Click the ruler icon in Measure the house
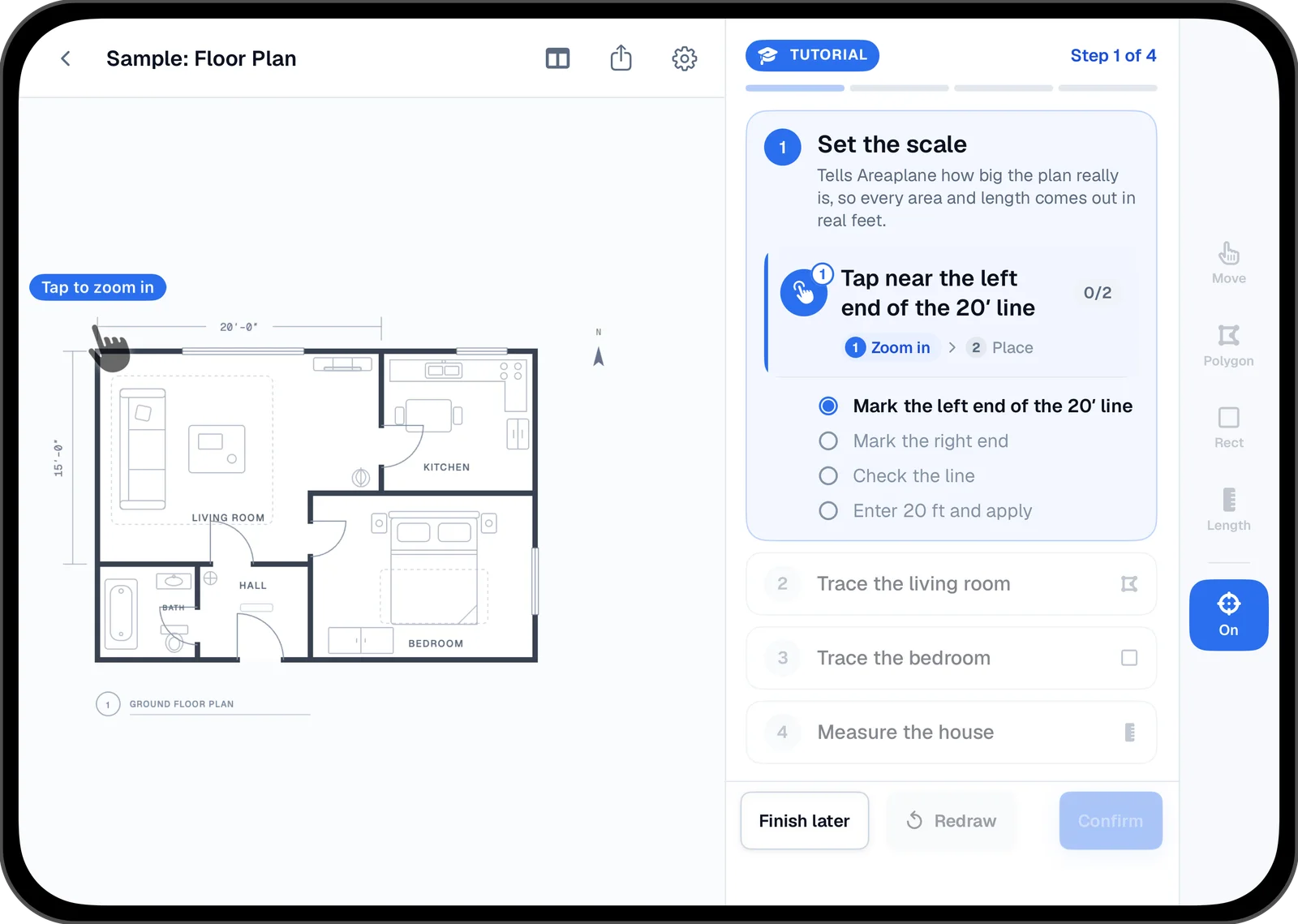This screenshot has width=1298, height=924. (x=1130, y=733)
